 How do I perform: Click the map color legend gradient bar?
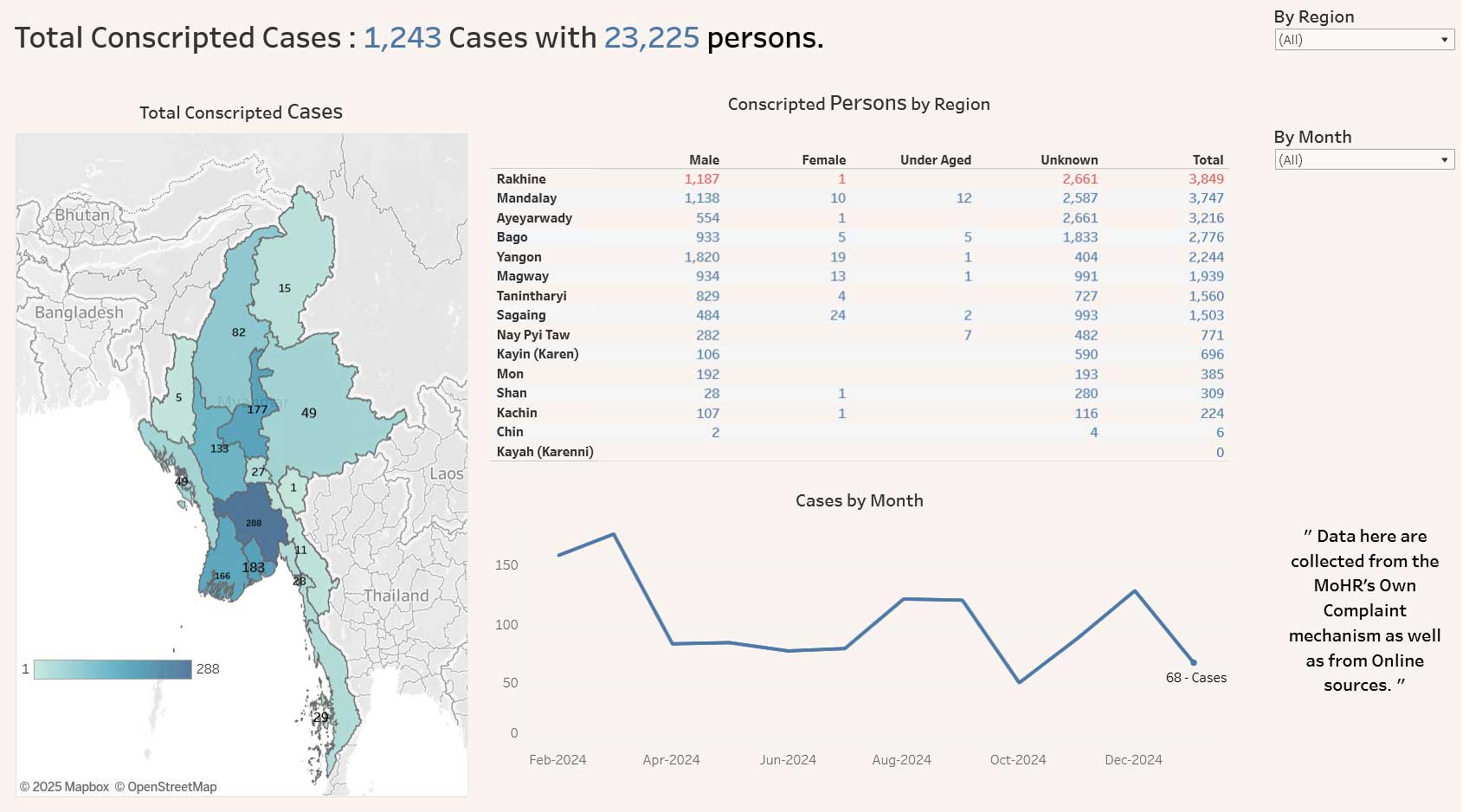coord(113,669)
